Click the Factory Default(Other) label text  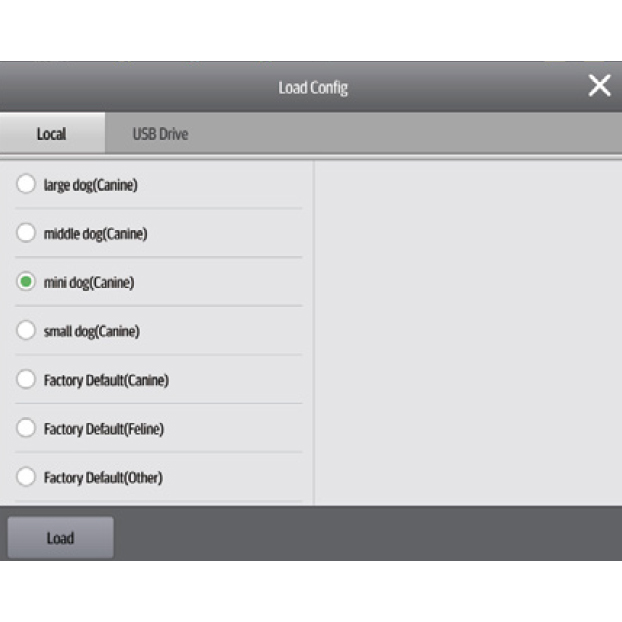(x=103, y=477)
